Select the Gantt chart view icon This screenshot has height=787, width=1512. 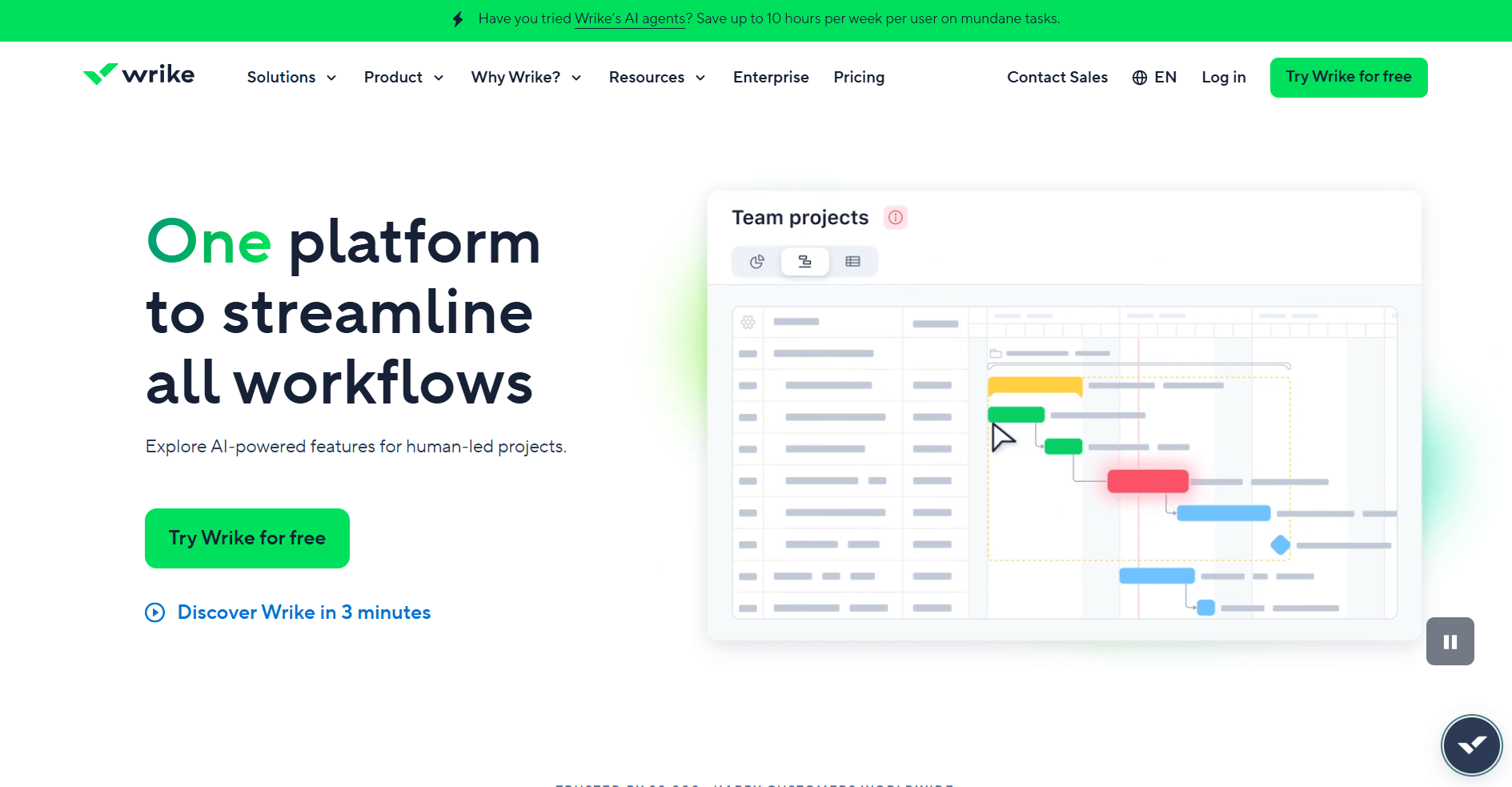[805, 262]
